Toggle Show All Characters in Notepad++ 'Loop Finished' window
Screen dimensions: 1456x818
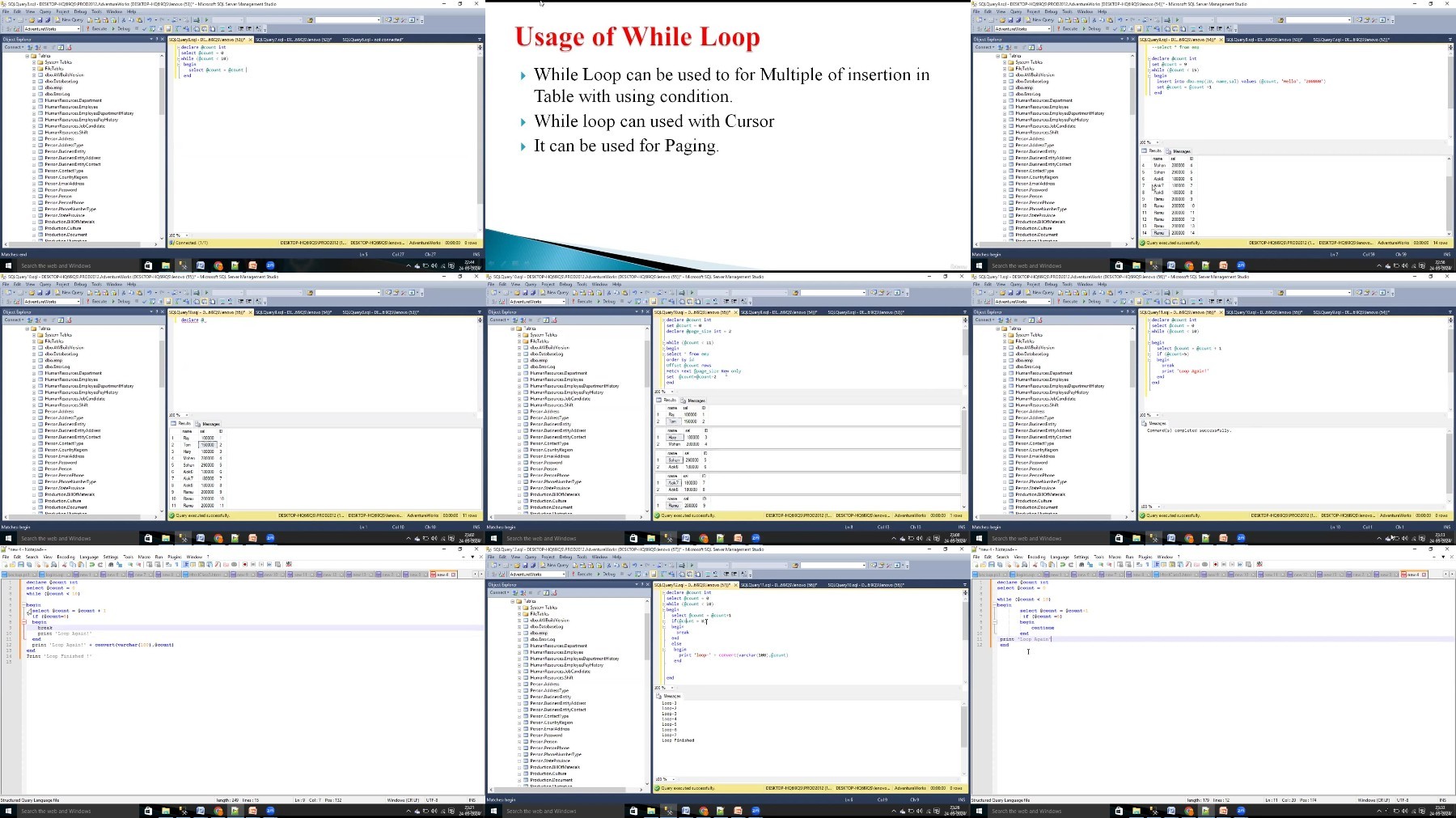(x=176, y=564)
